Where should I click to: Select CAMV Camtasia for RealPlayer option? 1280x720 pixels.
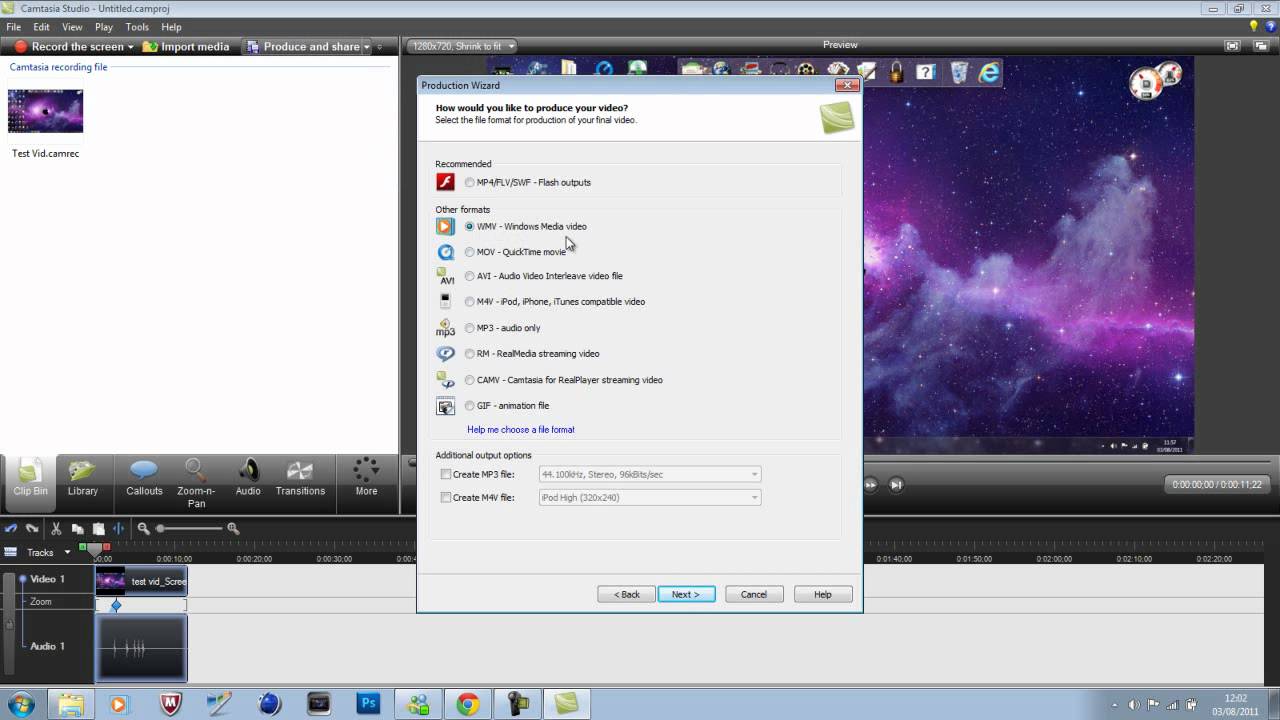[469, 380]
